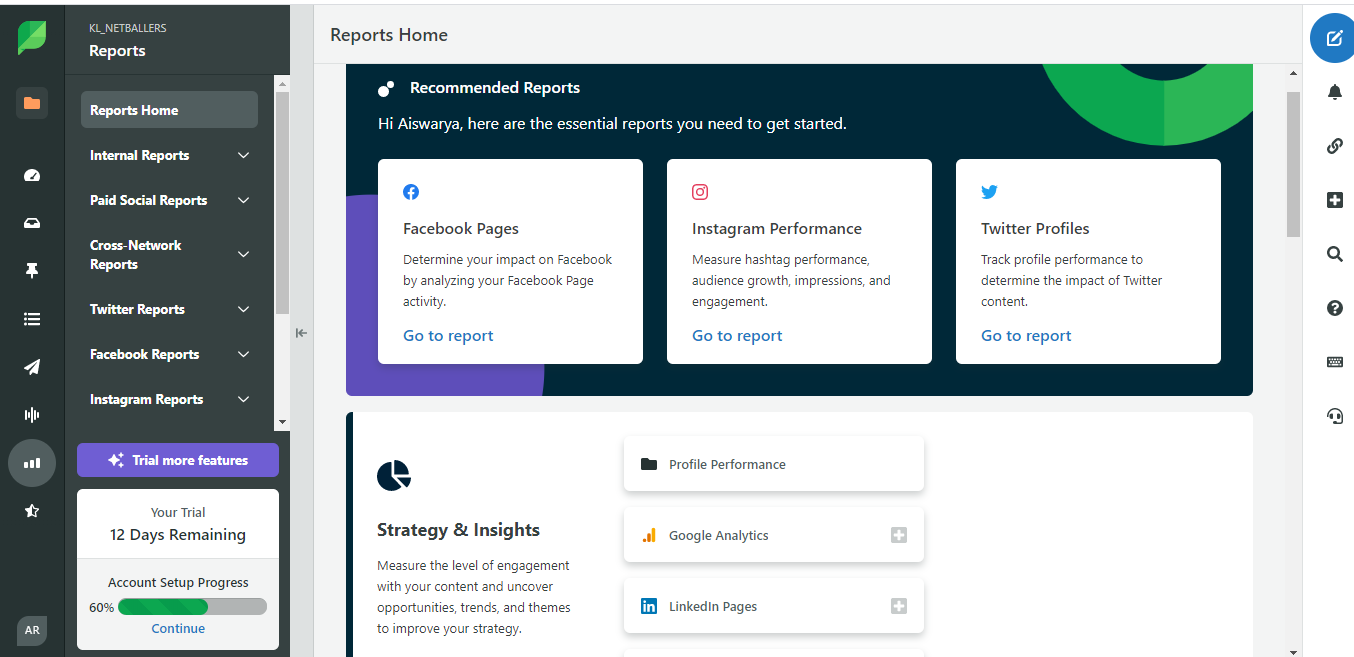Image resolution: width=1354 pixels, height=657 pixels.
Task: Open the listening waveform icon
Action: (x=32, y=415)
